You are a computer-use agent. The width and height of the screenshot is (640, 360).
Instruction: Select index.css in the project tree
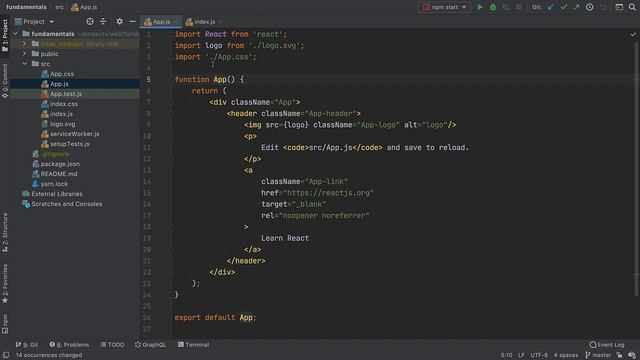pyautogui.click(x=64, y=104)
